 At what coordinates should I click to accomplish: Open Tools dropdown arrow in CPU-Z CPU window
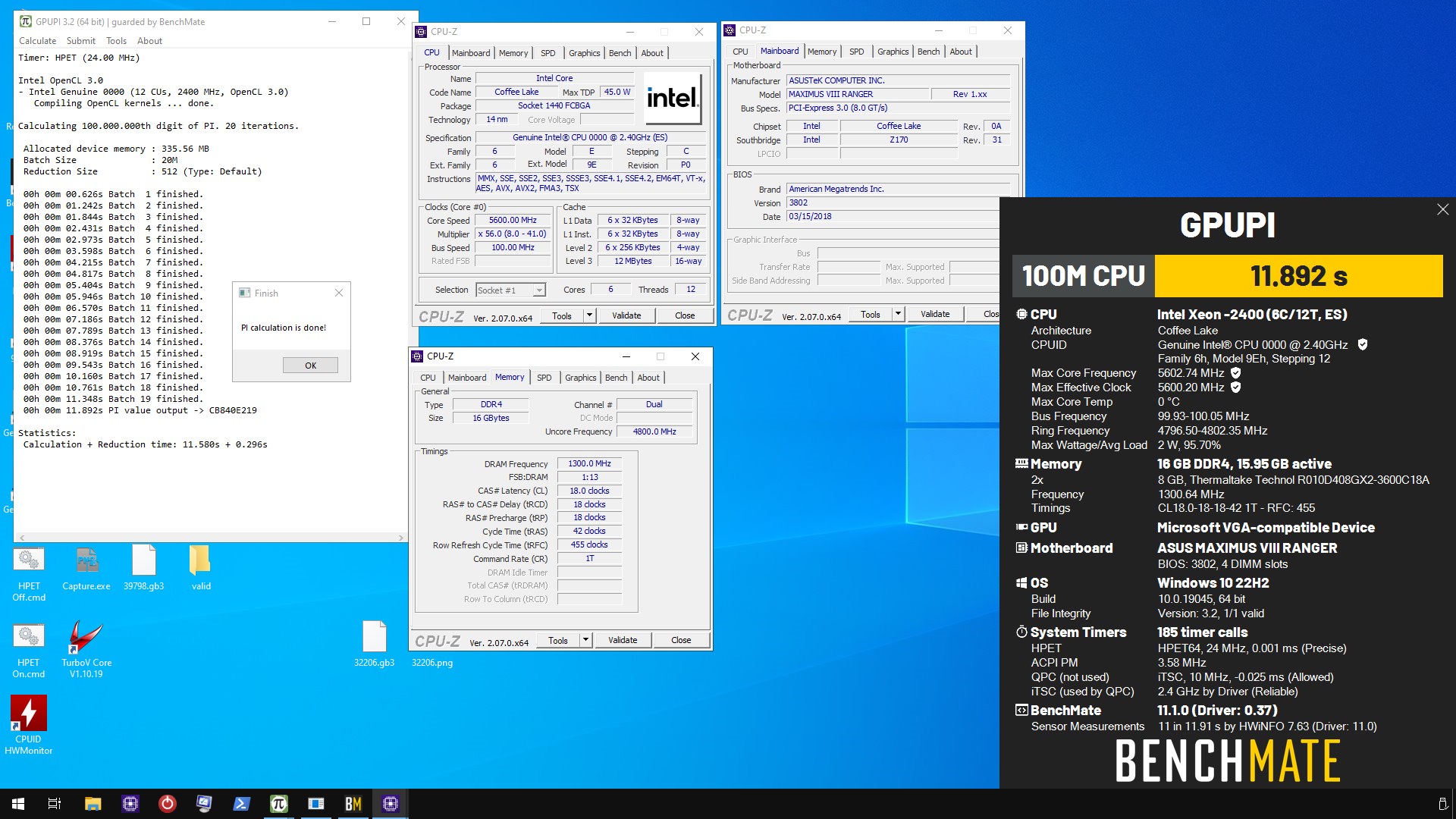pyautogui.click(x=589, y=315)
